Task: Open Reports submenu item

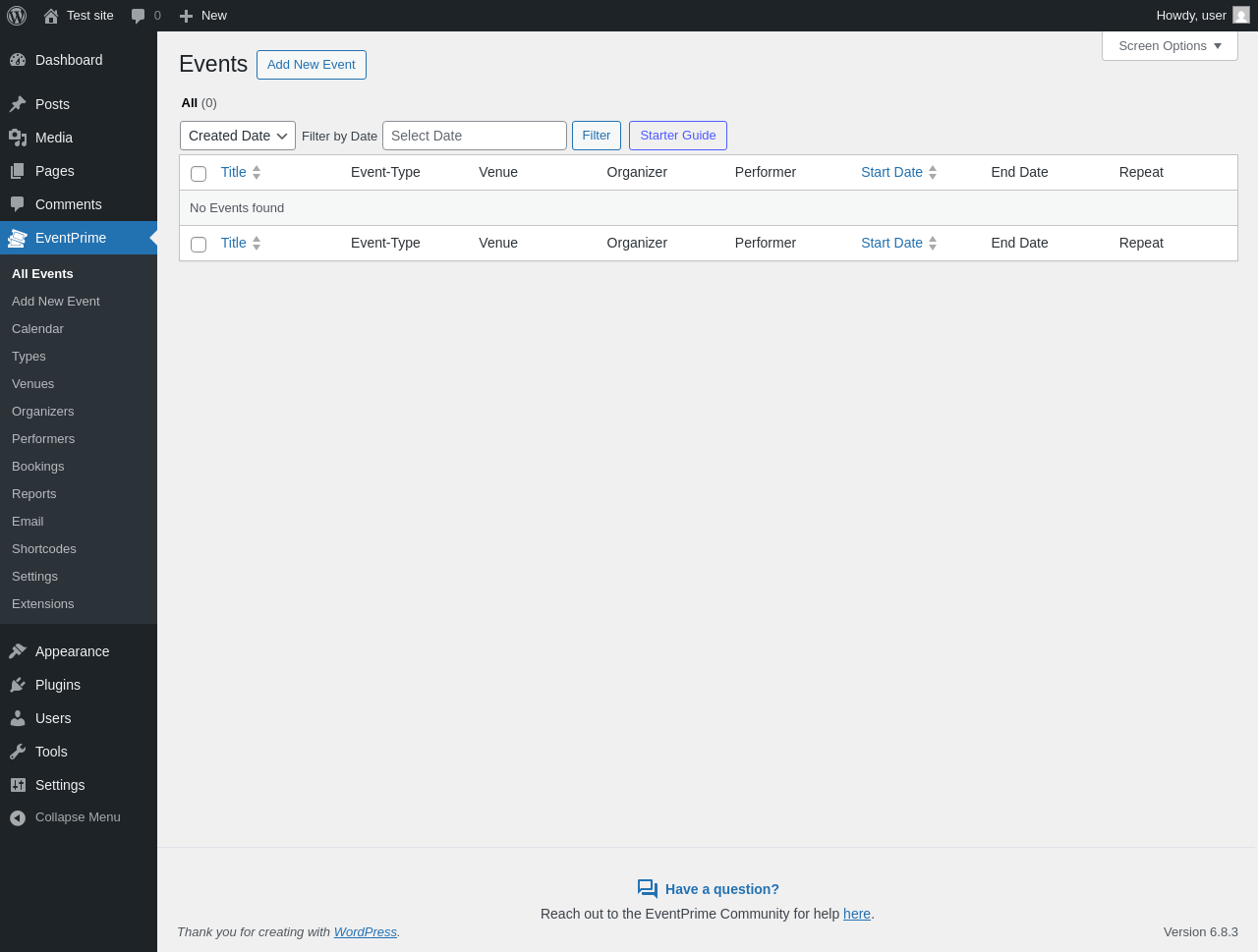Action: click(33, 494)
